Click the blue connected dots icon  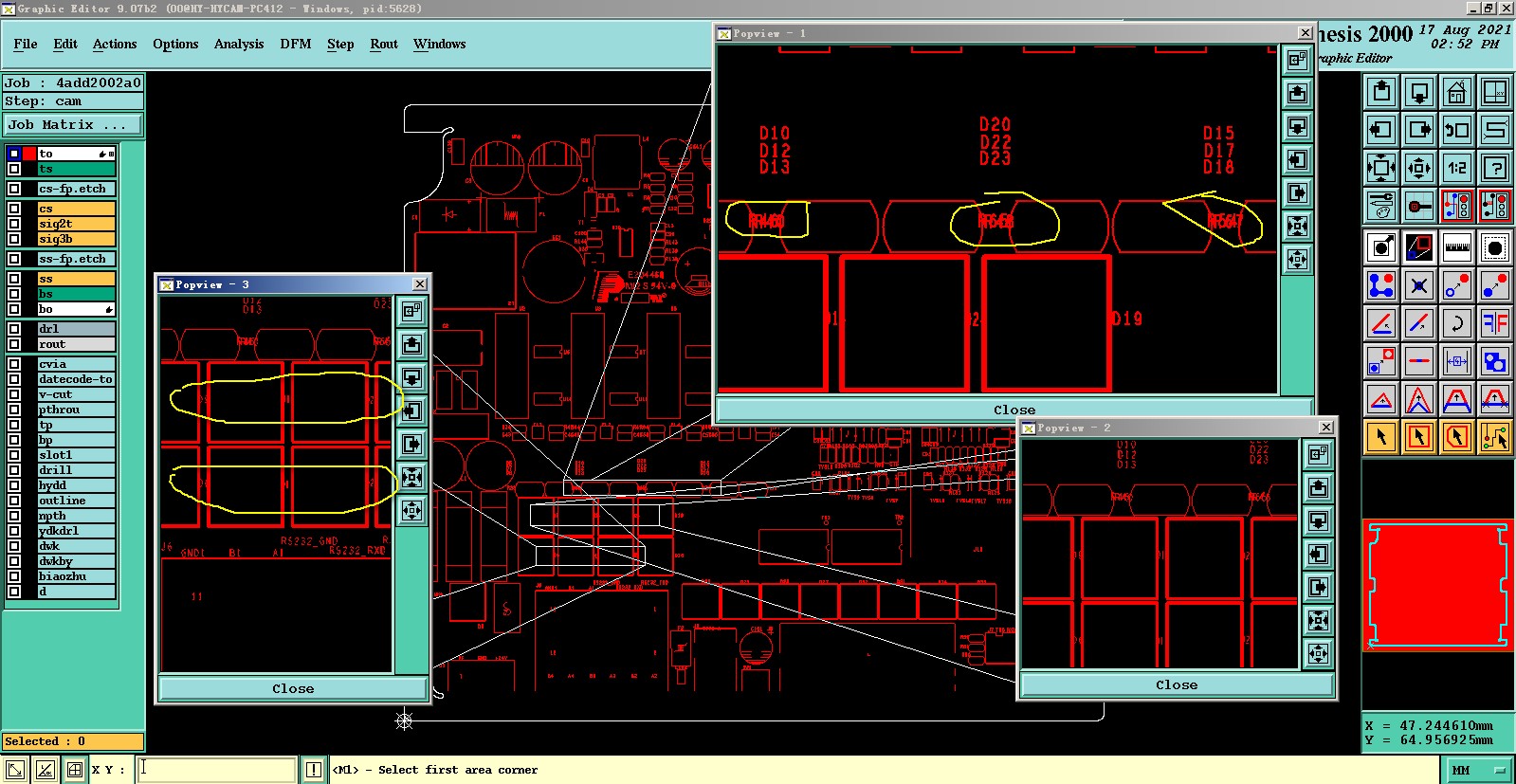1381,285
